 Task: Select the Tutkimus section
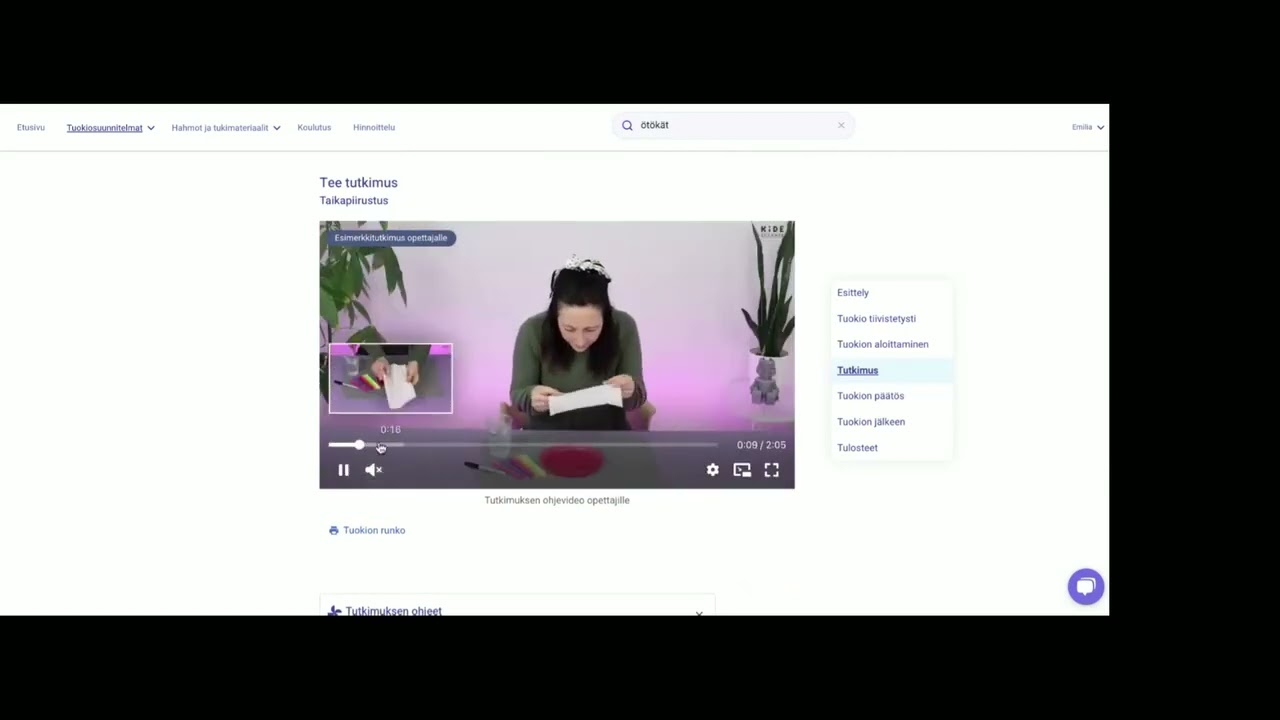click(857, 370)
